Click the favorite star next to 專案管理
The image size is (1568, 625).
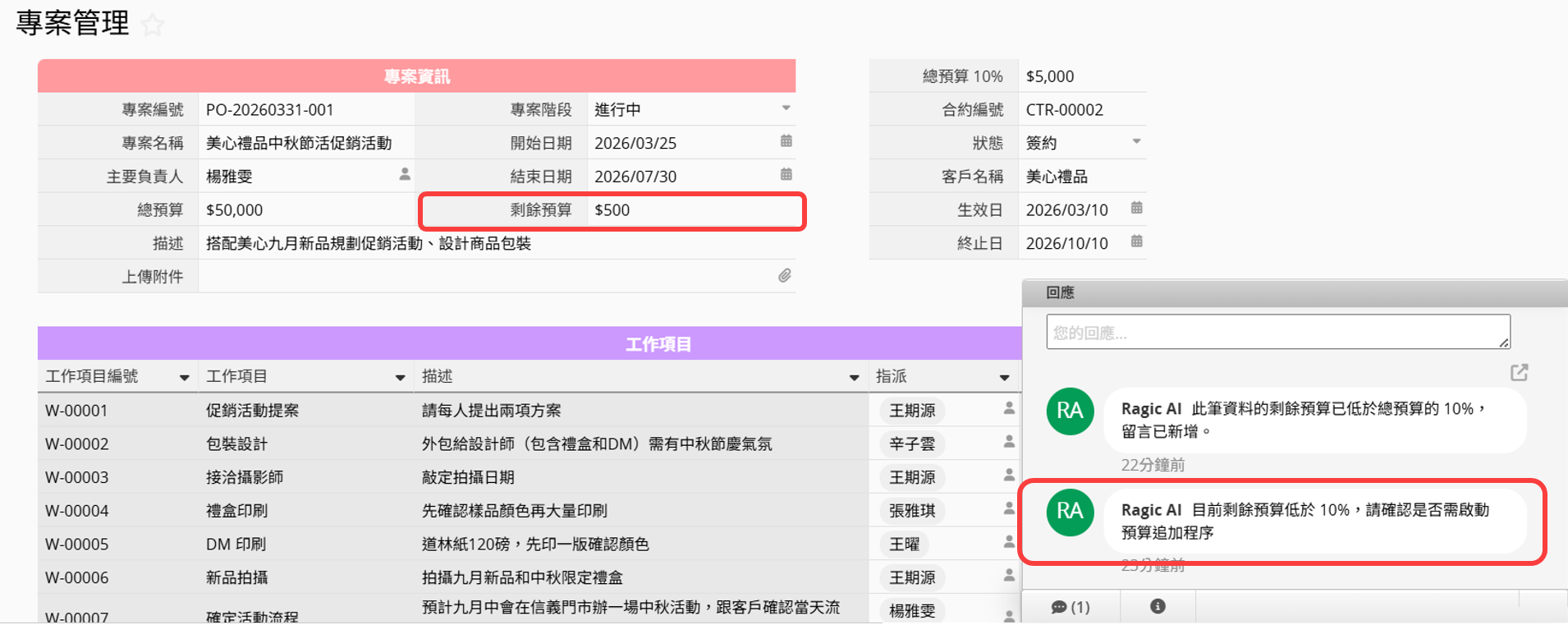point(152,25)
